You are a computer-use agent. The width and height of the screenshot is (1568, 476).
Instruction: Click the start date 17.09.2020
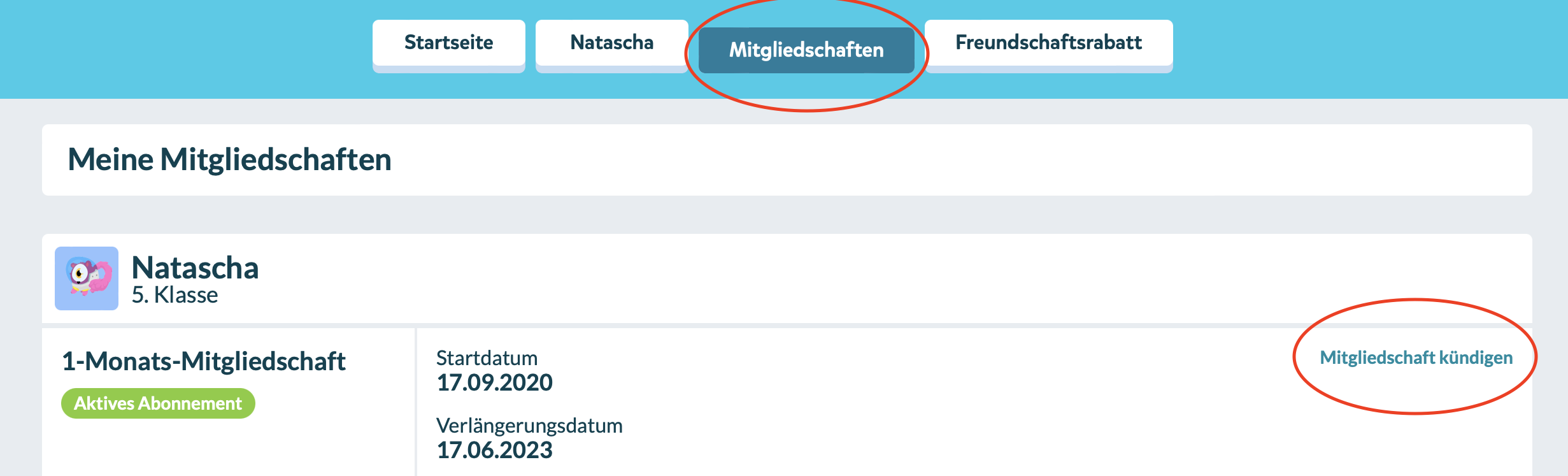[x=494, y=382]
